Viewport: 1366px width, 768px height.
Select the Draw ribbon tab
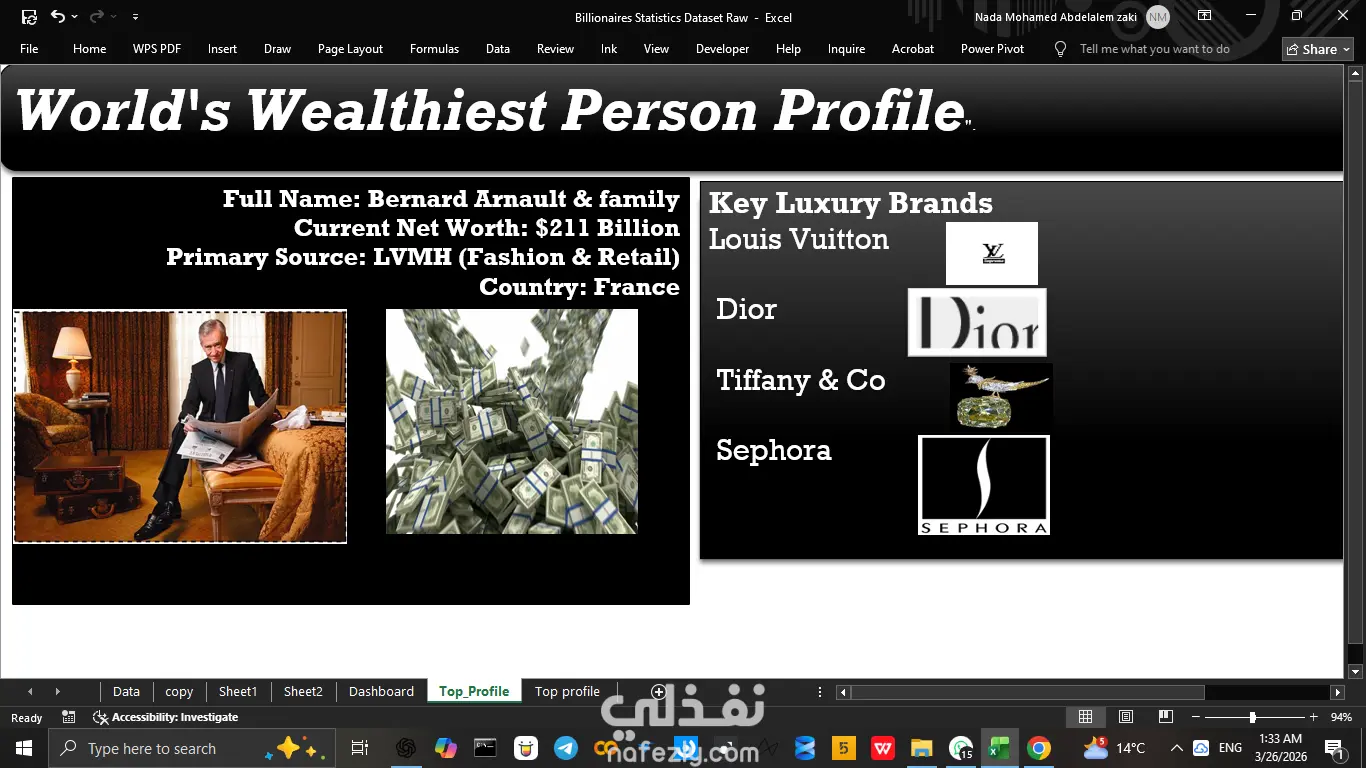point(277,49)
